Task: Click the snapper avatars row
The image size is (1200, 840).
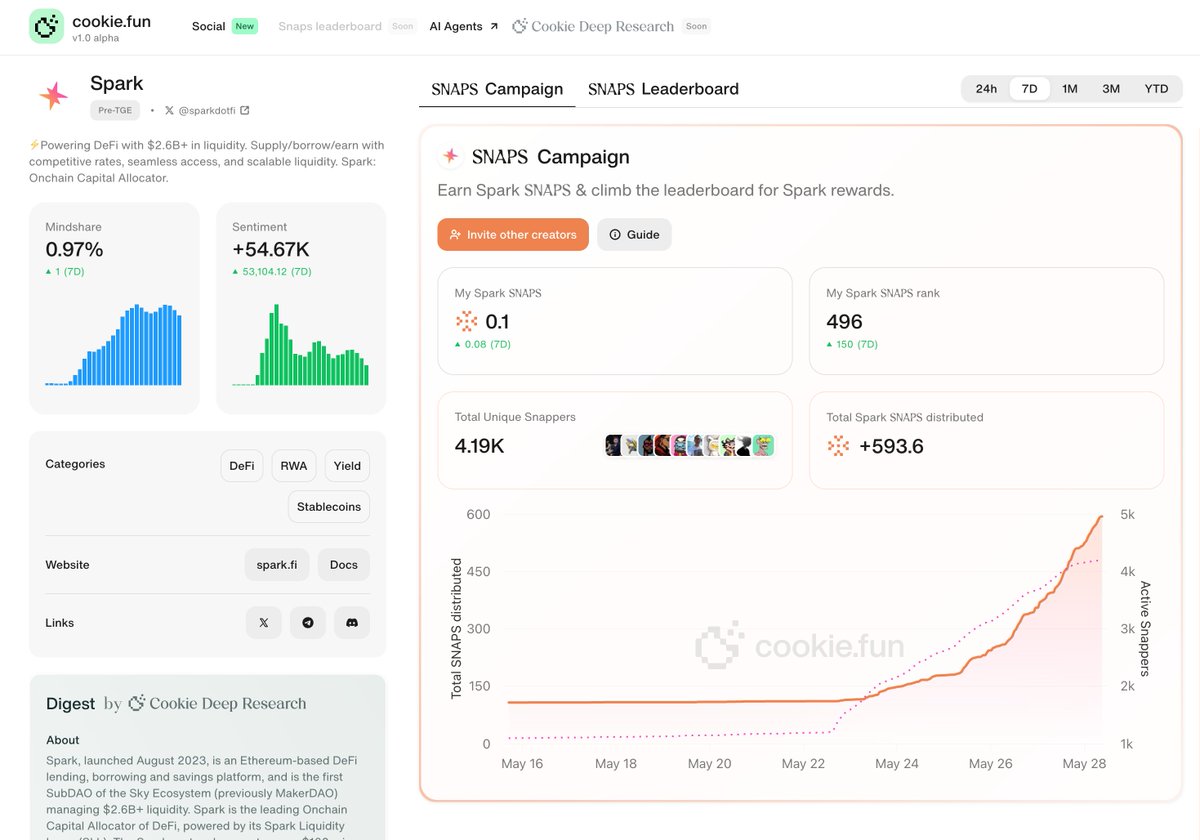Action: pyautogui.click(x=690, y=446)
